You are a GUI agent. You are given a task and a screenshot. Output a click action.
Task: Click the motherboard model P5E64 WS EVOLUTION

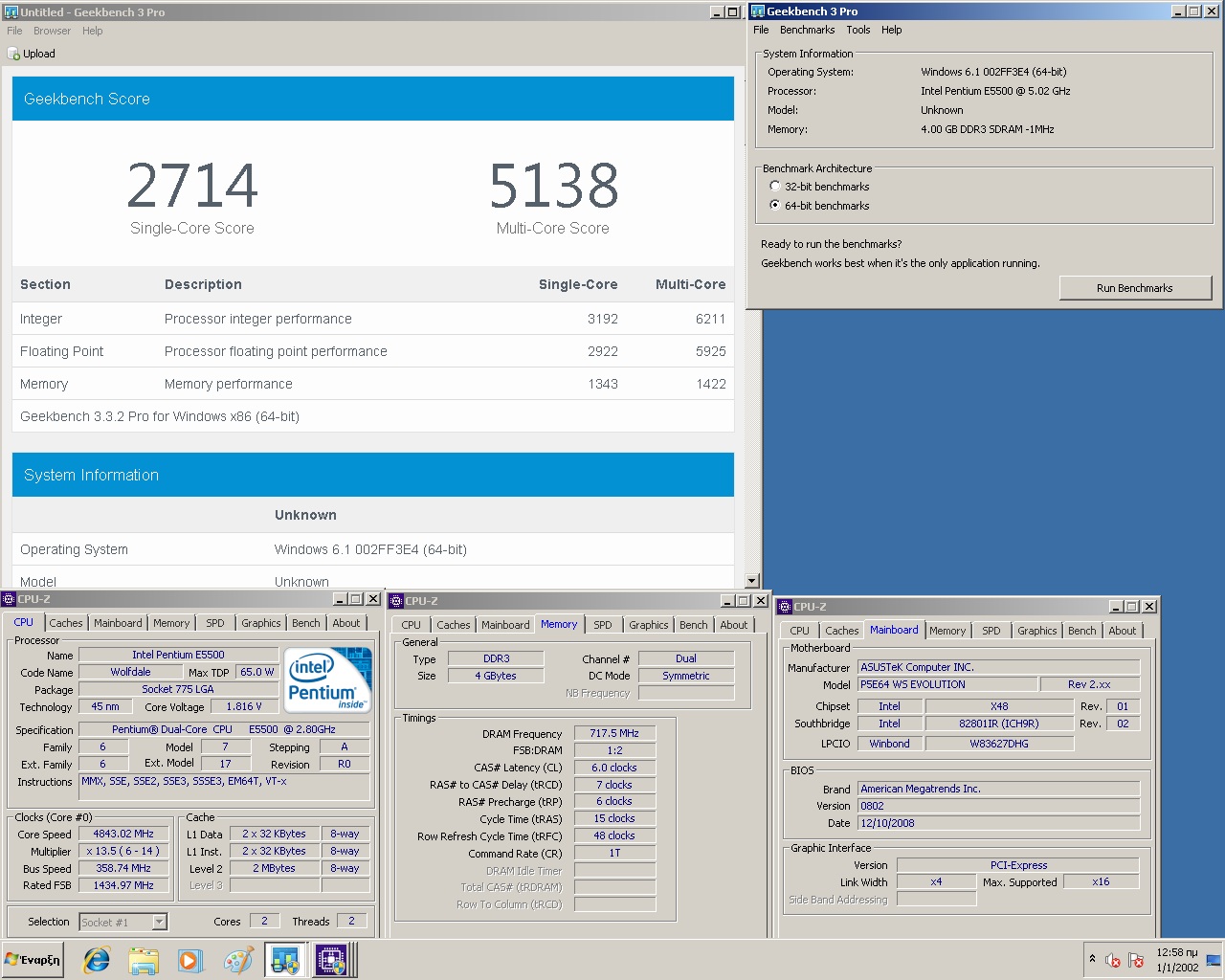click(x=947, y=684)
